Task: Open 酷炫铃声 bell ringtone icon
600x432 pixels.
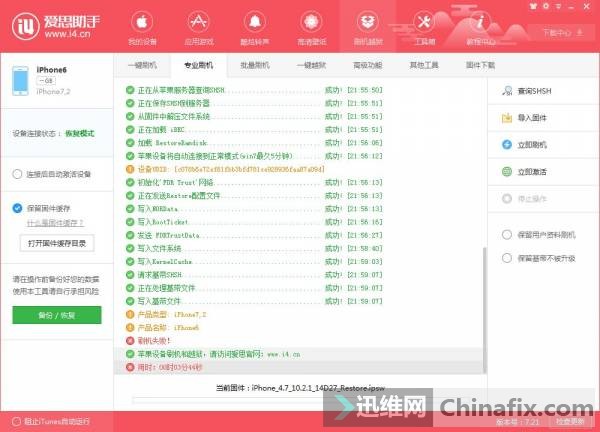Action: pyautogui.click(x=254, y=22)
